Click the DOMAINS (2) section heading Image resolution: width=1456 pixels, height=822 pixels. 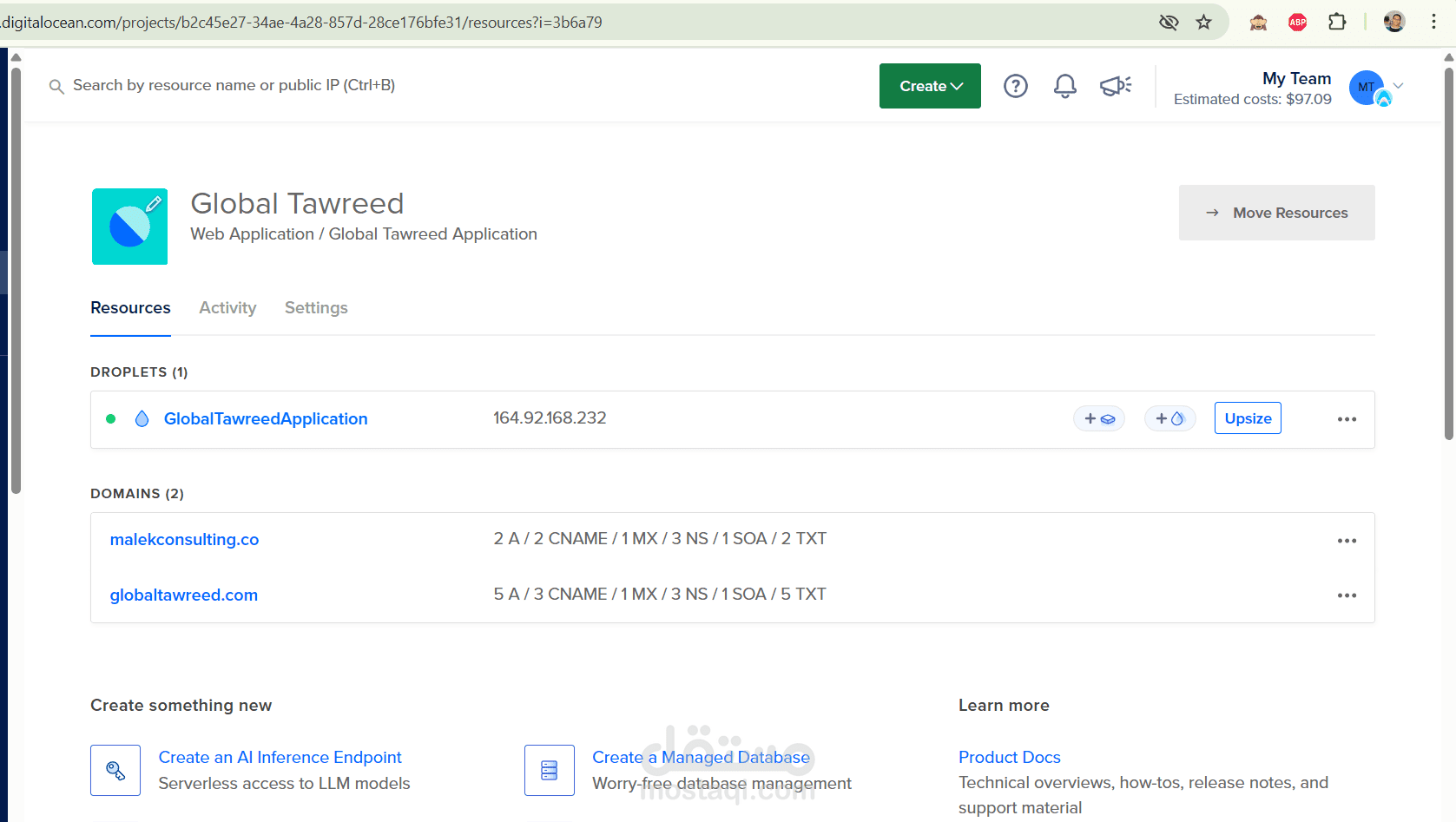137,494
